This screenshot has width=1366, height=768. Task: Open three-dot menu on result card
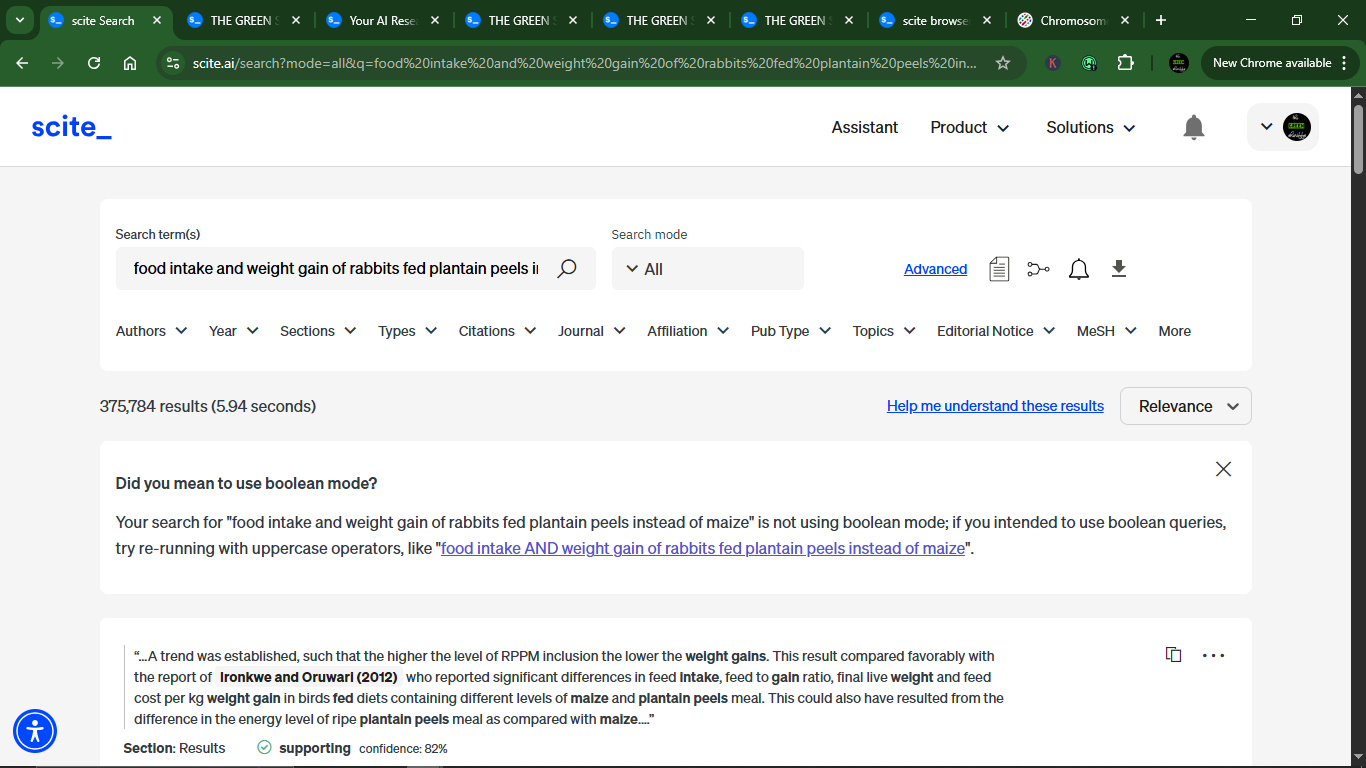coord(1213,656)
